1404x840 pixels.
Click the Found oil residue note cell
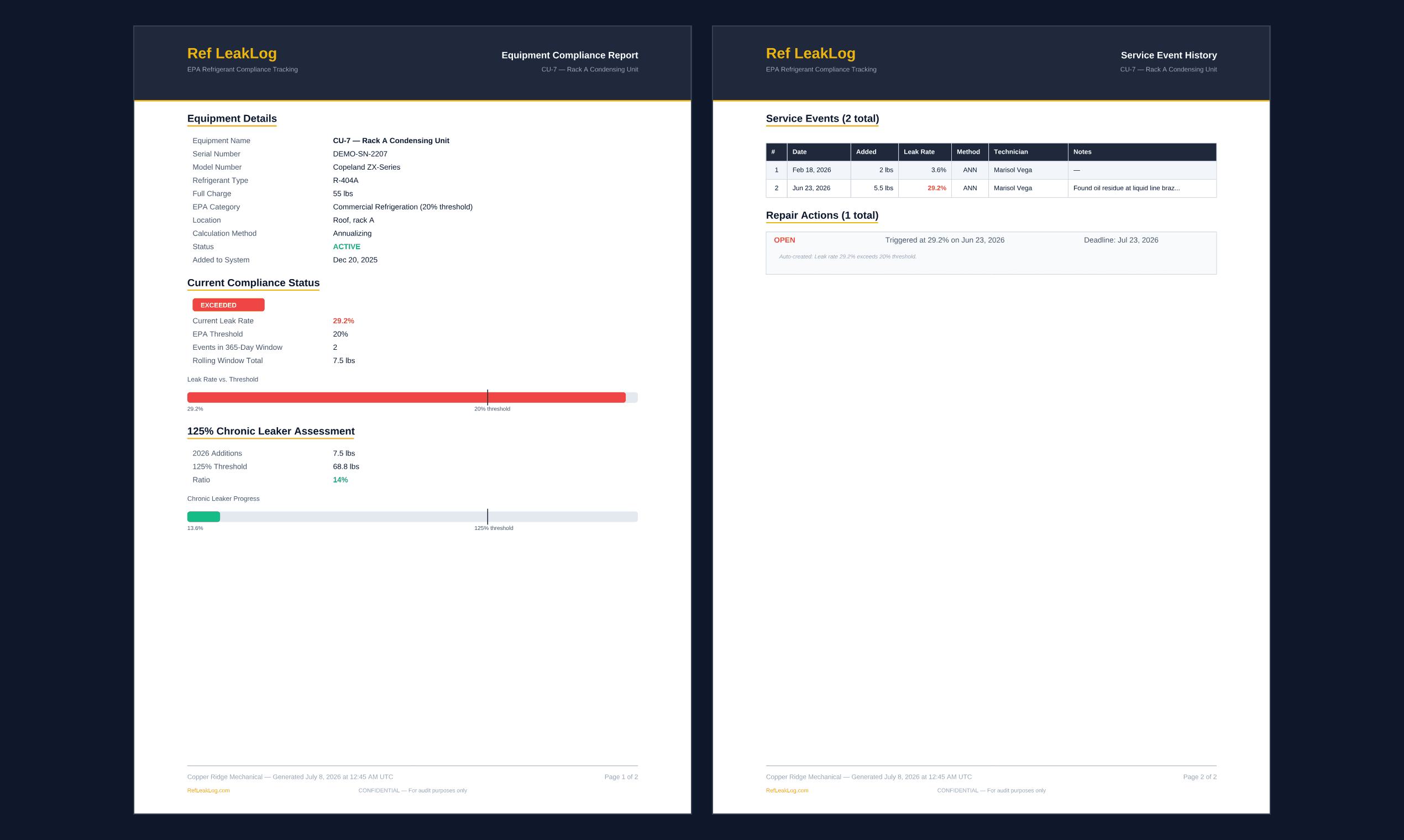pyautogui.click(x=1142, y=188)
